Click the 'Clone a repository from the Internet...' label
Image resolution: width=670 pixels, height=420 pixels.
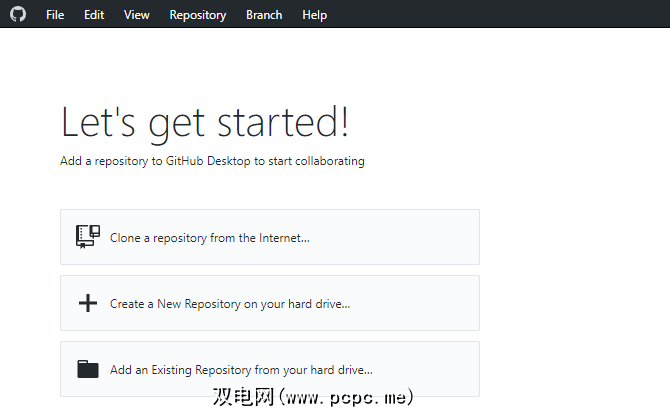click(210, 238)
